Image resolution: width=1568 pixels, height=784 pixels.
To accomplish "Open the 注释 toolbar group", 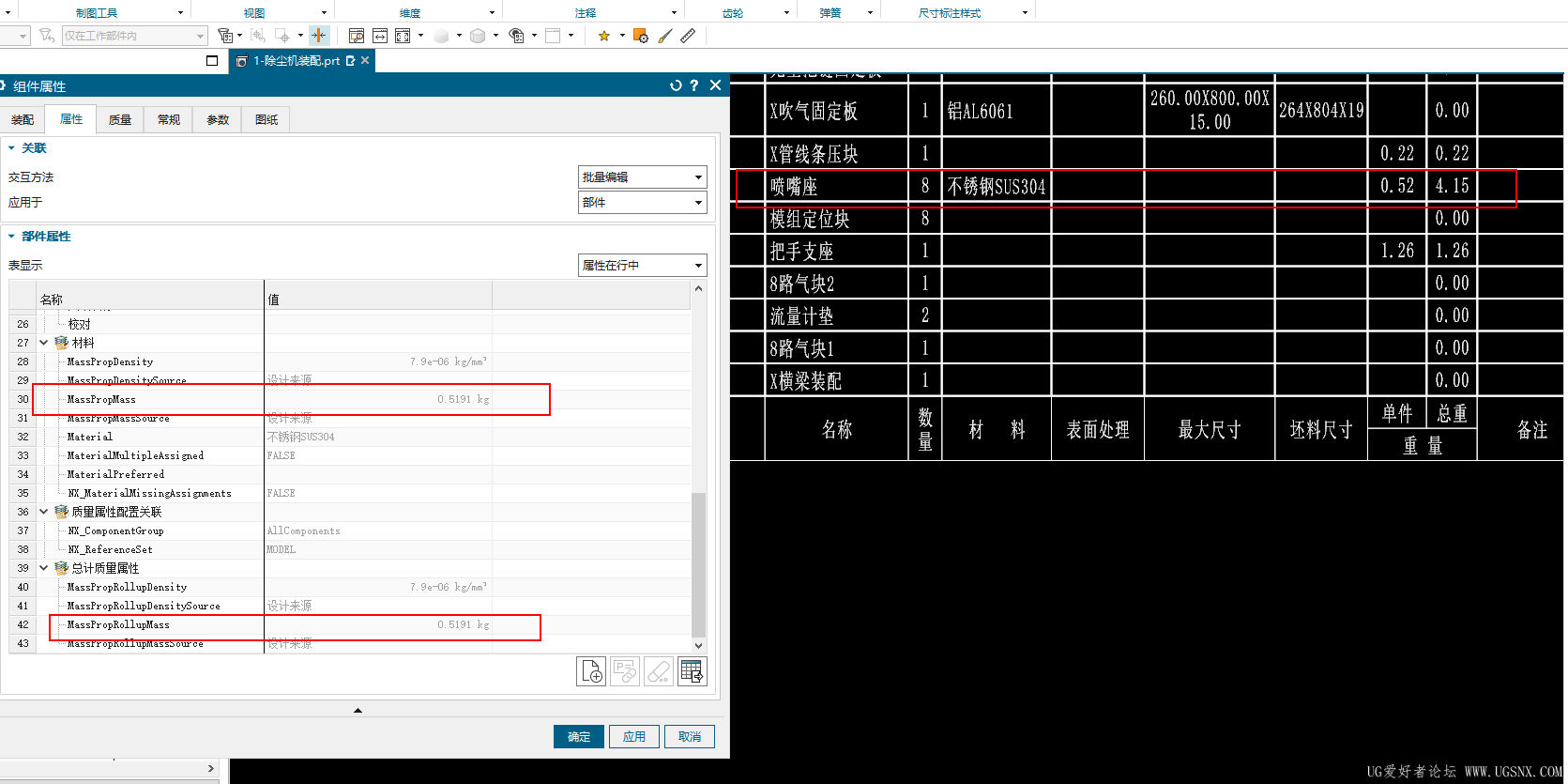I will click(586, 13).
